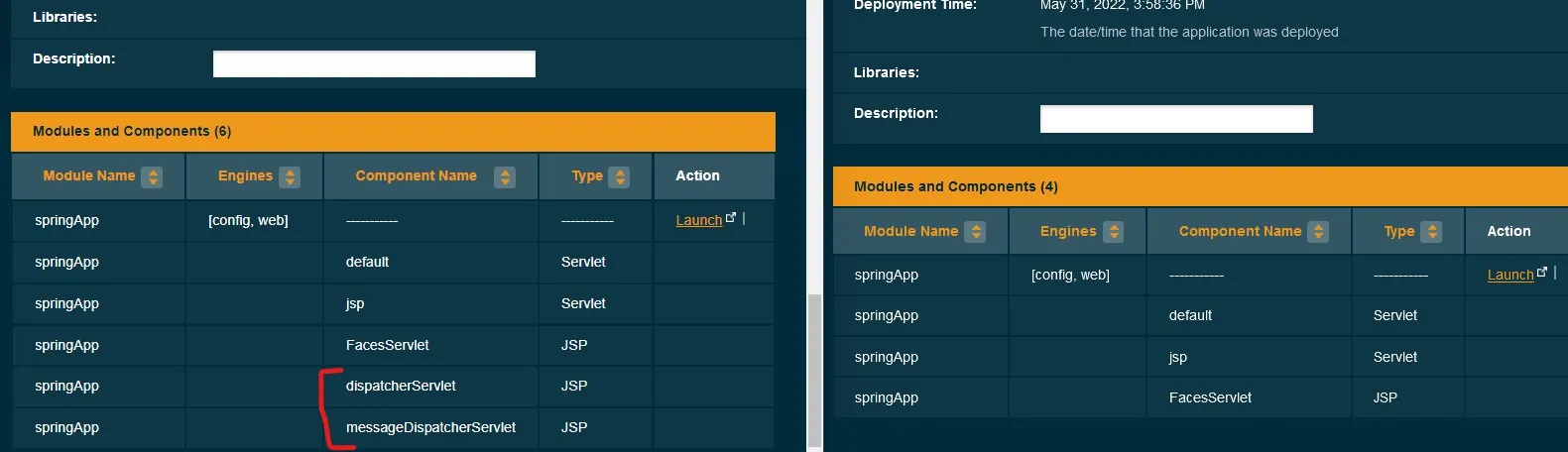Sort left table by Module Name icon
1568x452 pixels.
(x=152, y=177)
